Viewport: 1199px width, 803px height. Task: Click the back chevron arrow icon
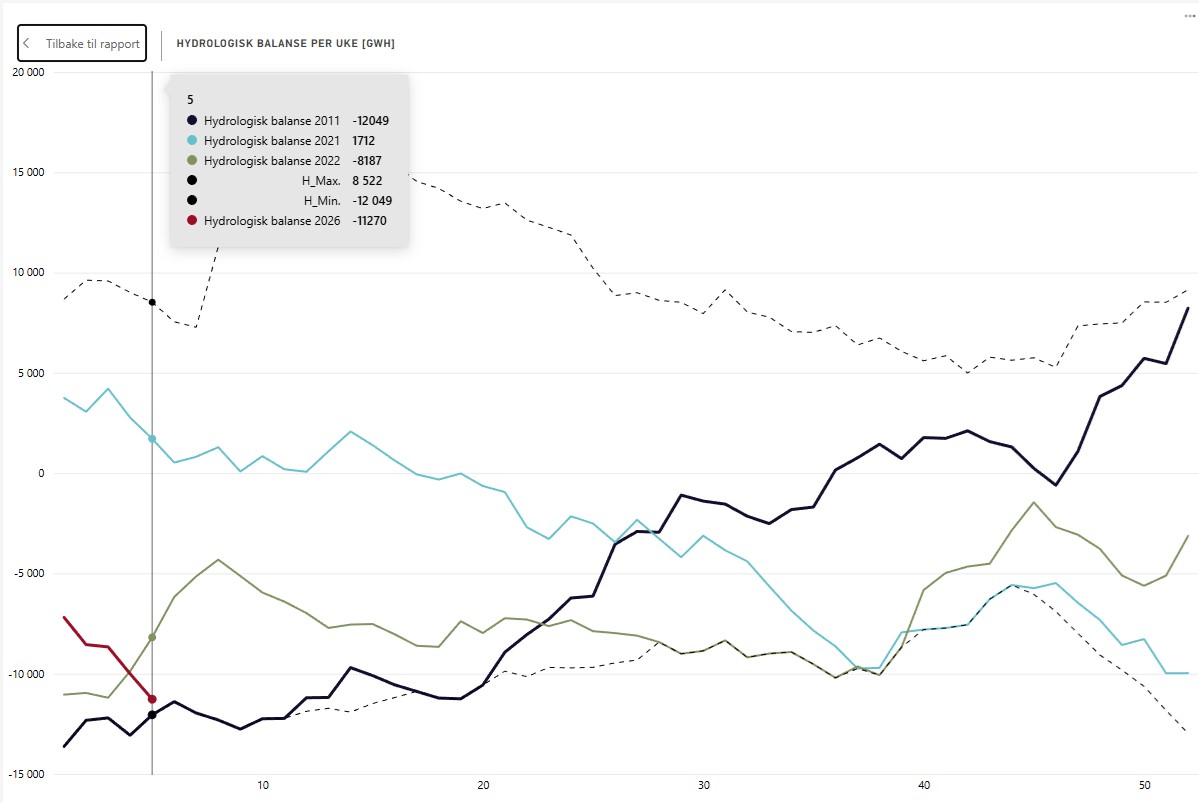coord(27,43)
